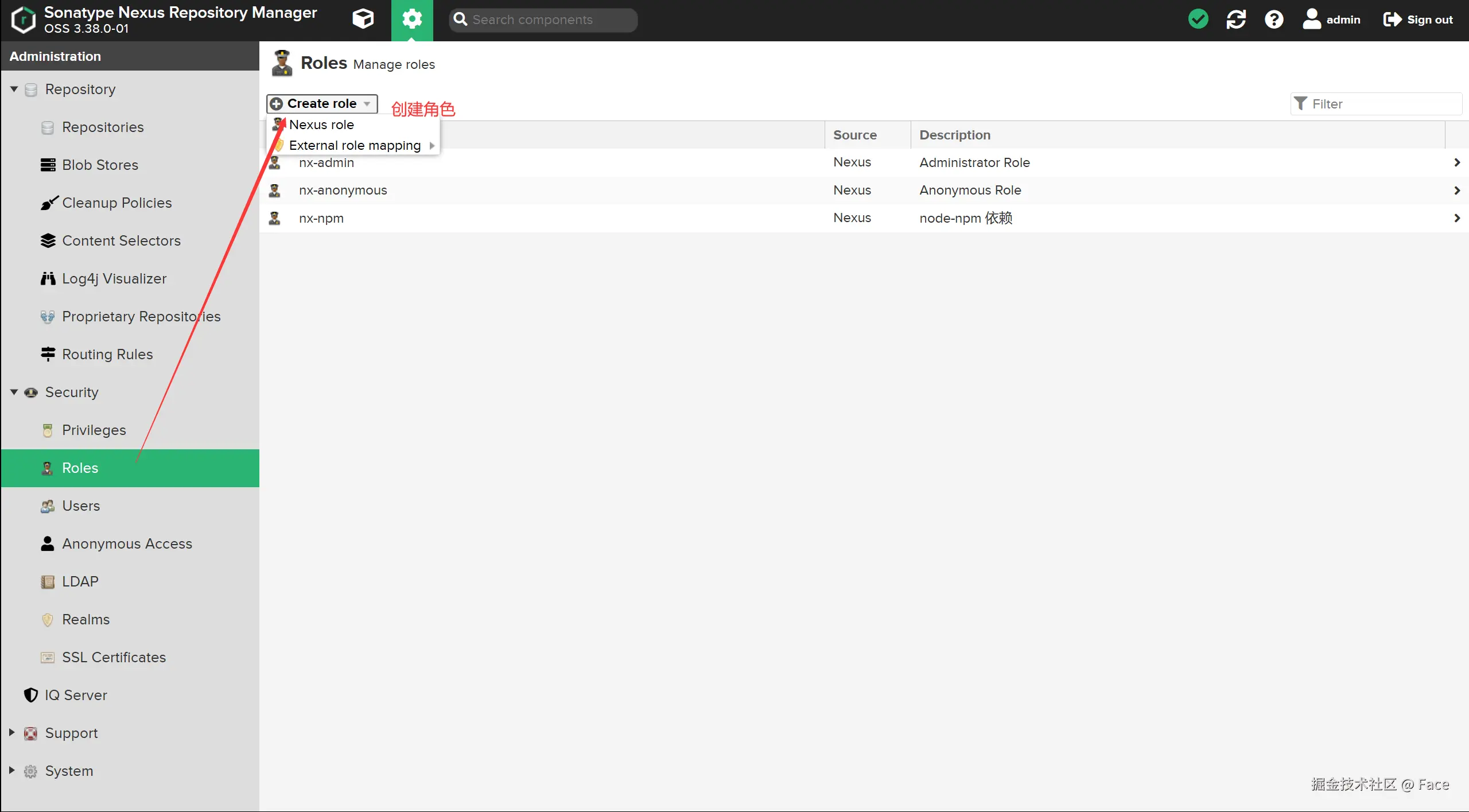Open the nx-anonymous role row
Screen dimensions: 1469x812
tap(343, 190)
